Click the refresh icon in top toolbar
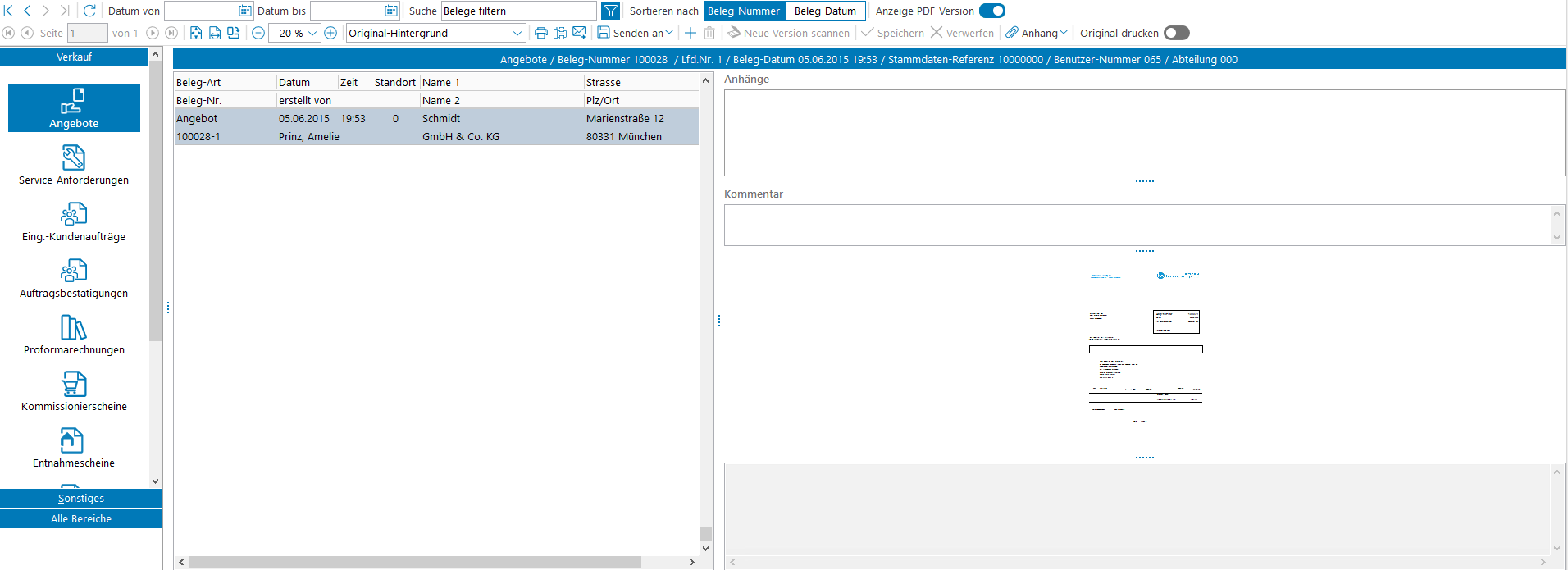The height and width of the screenshot is (570, 1568). [x=89, y=11]
